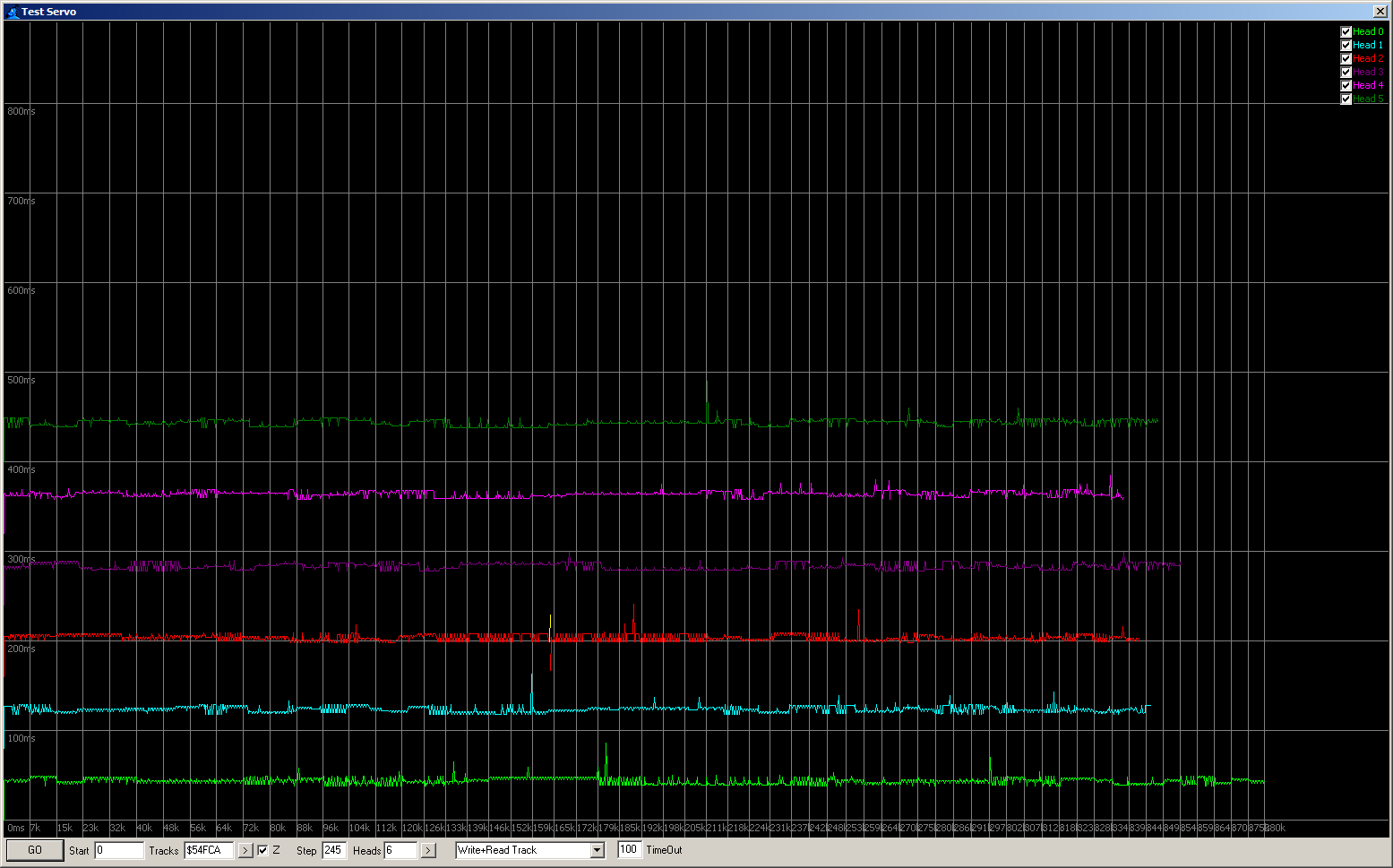Click the 500ms axis label
This screenshot has height=868, width=1393.
[x=21, y=380]
